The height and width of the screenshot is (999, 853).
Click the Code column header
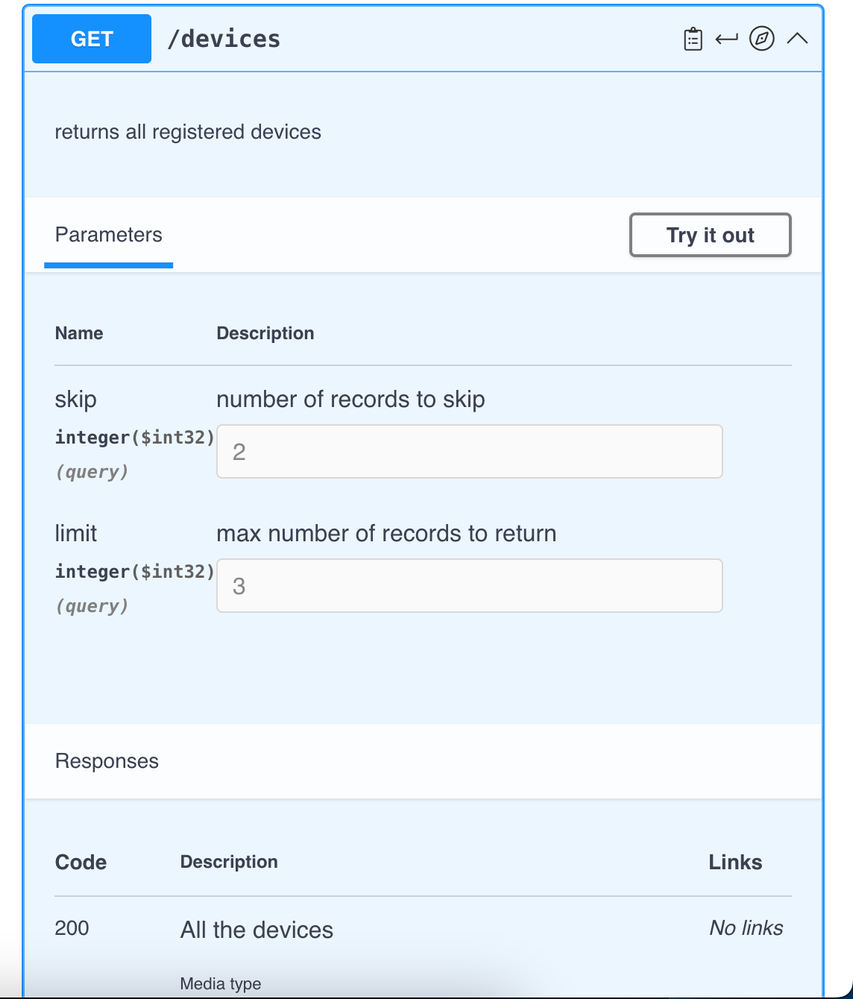[81, 862]
